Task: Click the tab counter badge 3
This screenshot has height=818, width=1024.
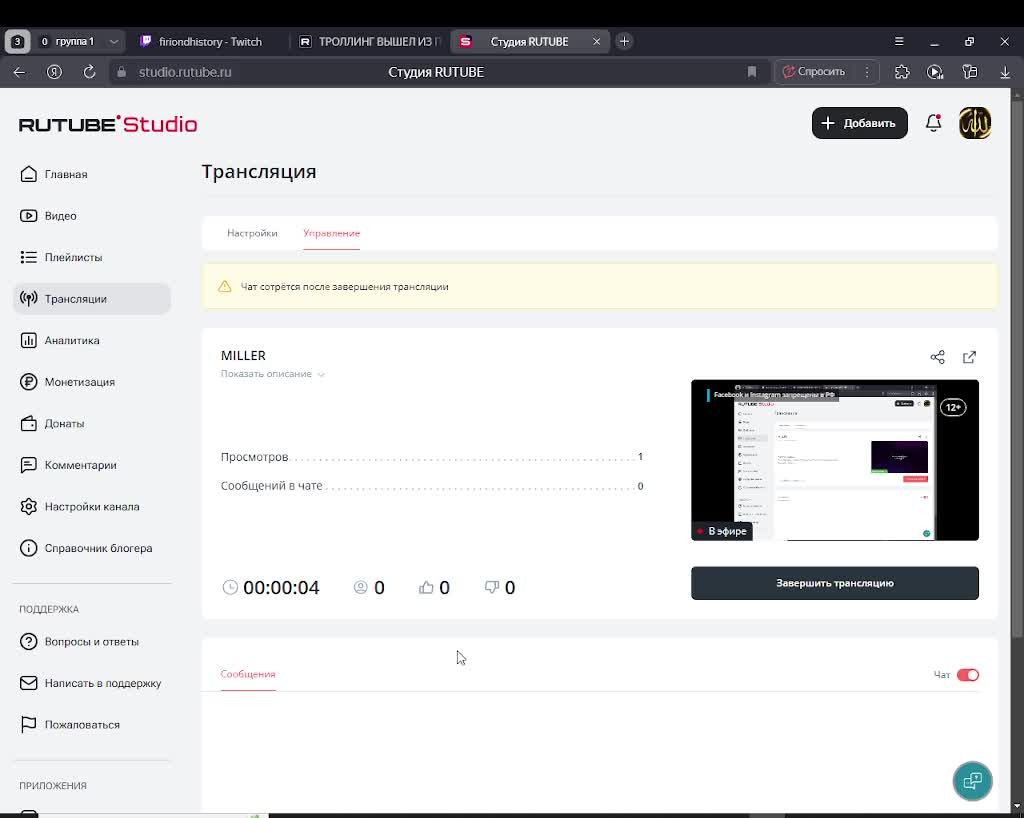Action: click(18, 41)
